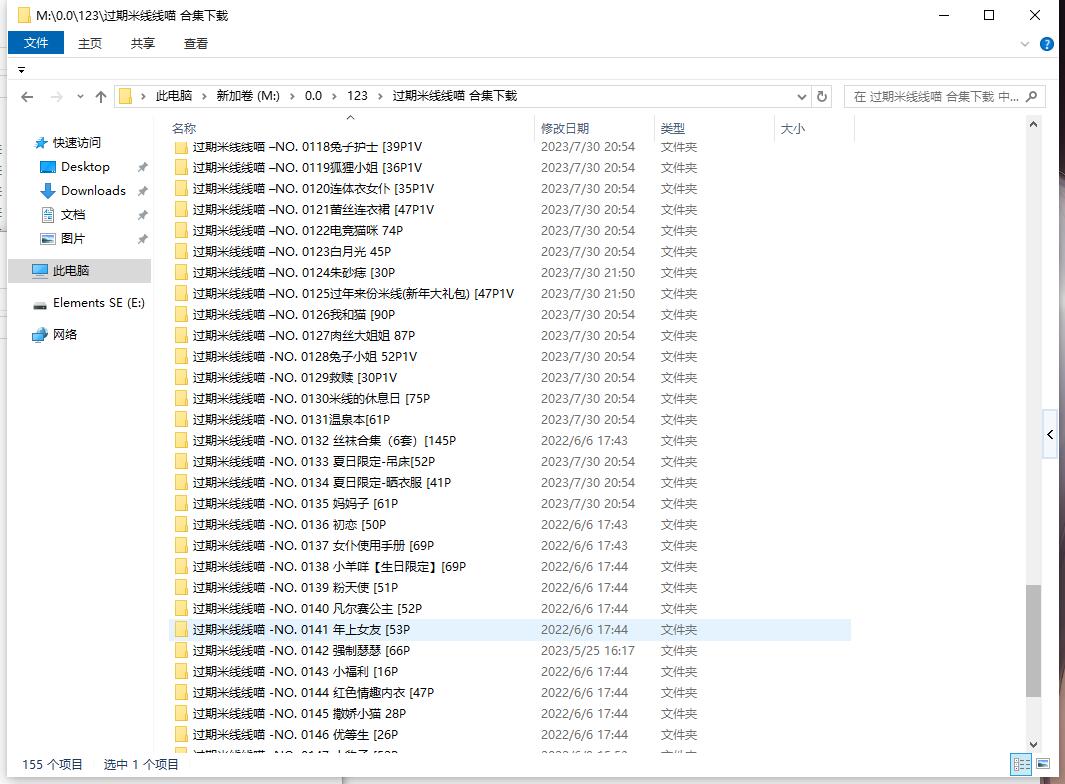Screen dimensions: 1065x784
Task: Open the Quick Access Toolbar dropdown arrow
Action: pos(22,70)
